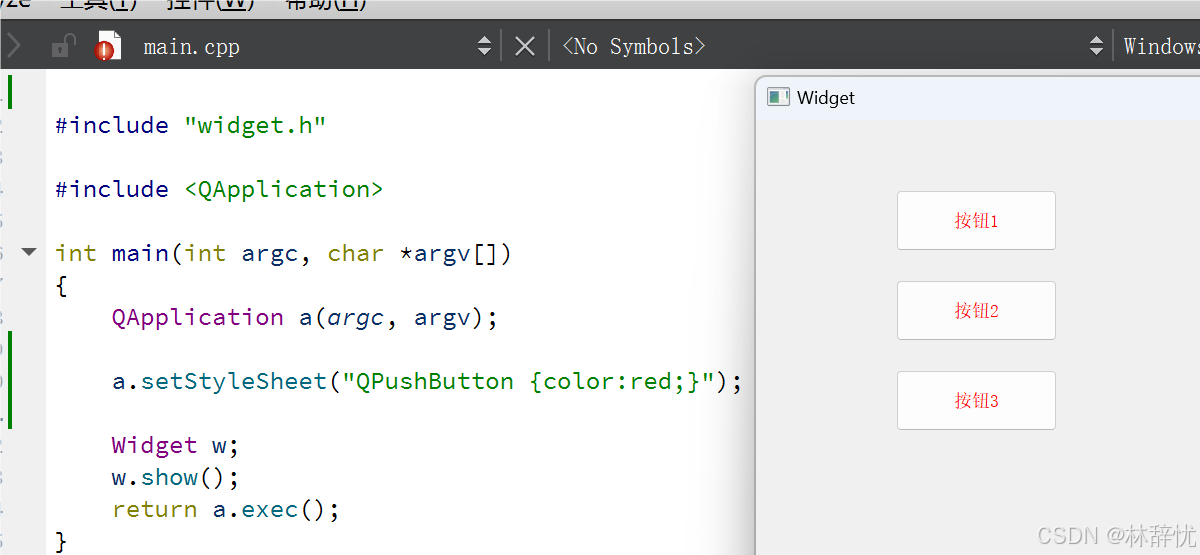Click the Widget window title icon
Image resolution: width=1200 pixels, height=555 pixels.
[x=778, y=97]
